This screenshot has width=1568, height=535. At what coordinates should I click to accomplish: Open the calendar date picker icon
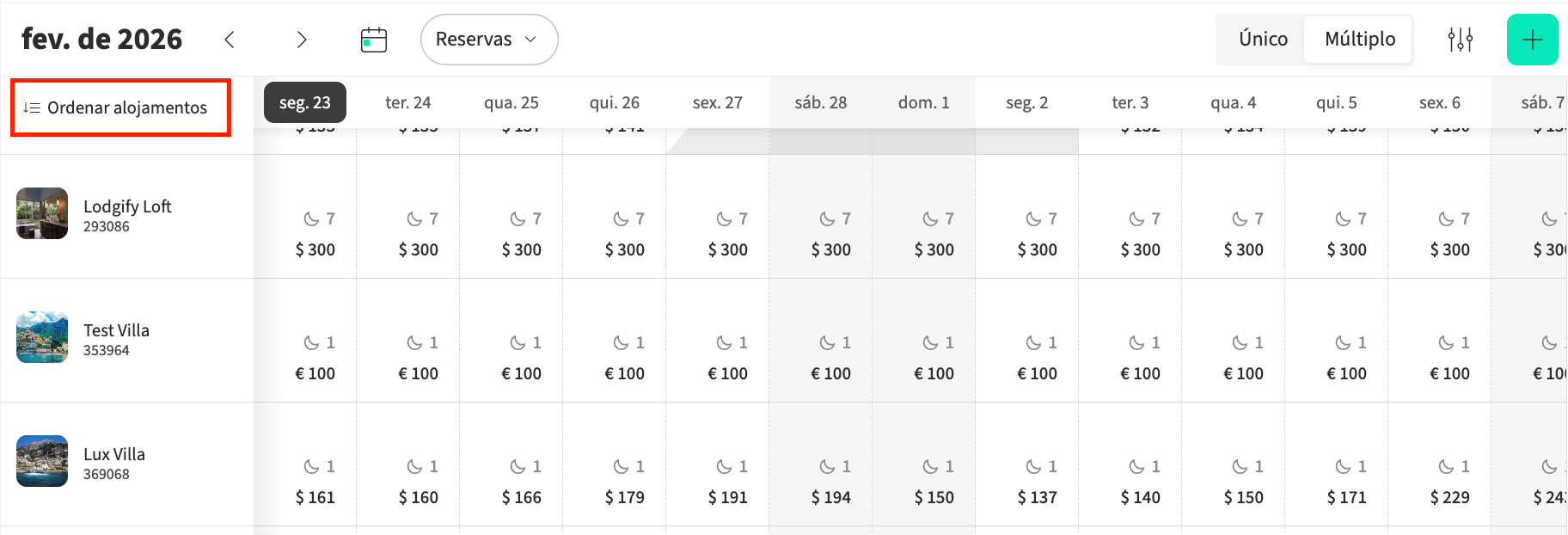[x=374, y=40]
